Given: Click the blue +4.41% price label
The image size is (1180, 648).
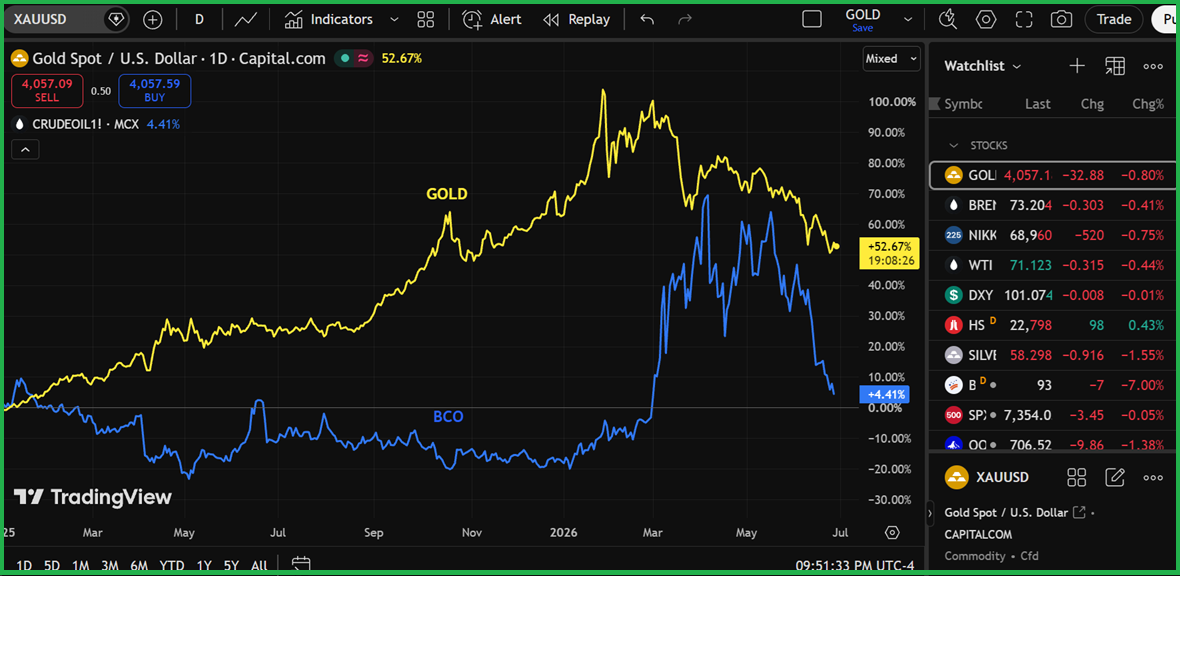Looking at the screenshot, I should click(x=885, y=394).
